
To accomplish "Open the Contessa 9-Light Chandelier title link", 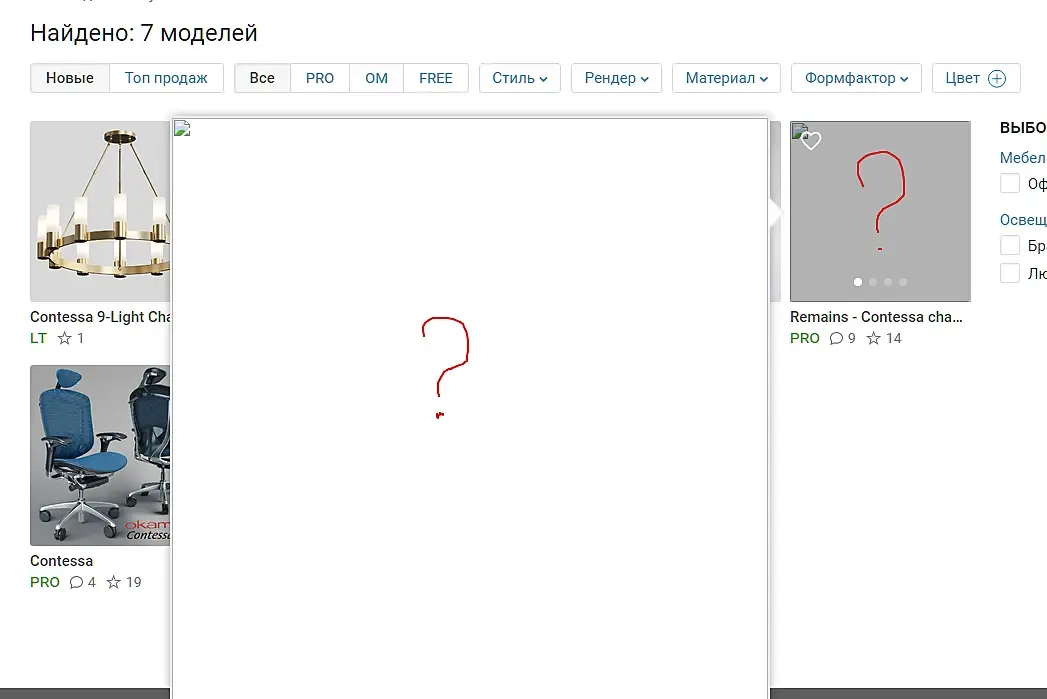I will click(100, 317).
